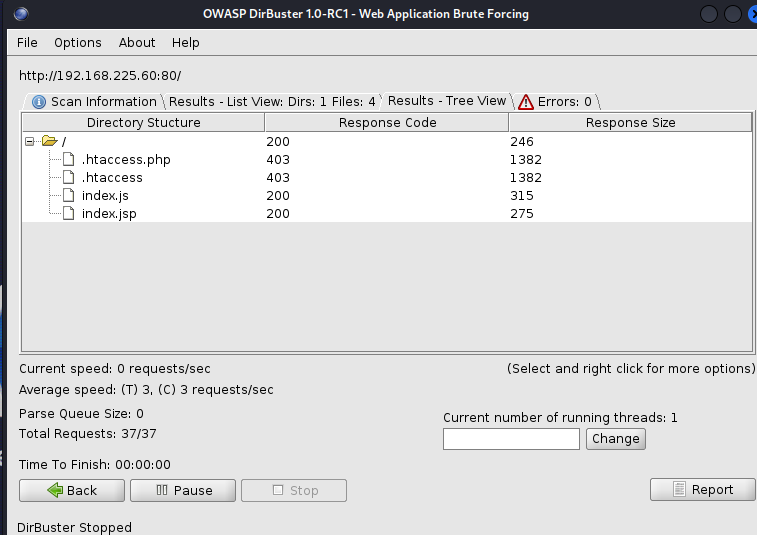Click the target URL http://192.168.225.60:80/
757x535 pixels.
point(100,76)
